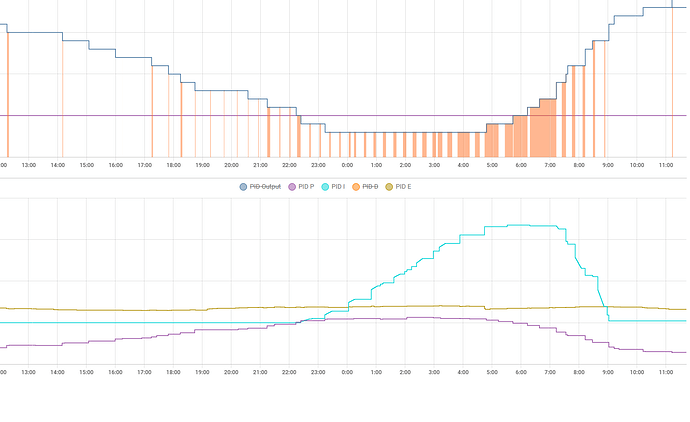Image resolution: width=690 pixels, height=422 pixels.
Task: Hide the PID P series via label
Action: tap(306, 187)
